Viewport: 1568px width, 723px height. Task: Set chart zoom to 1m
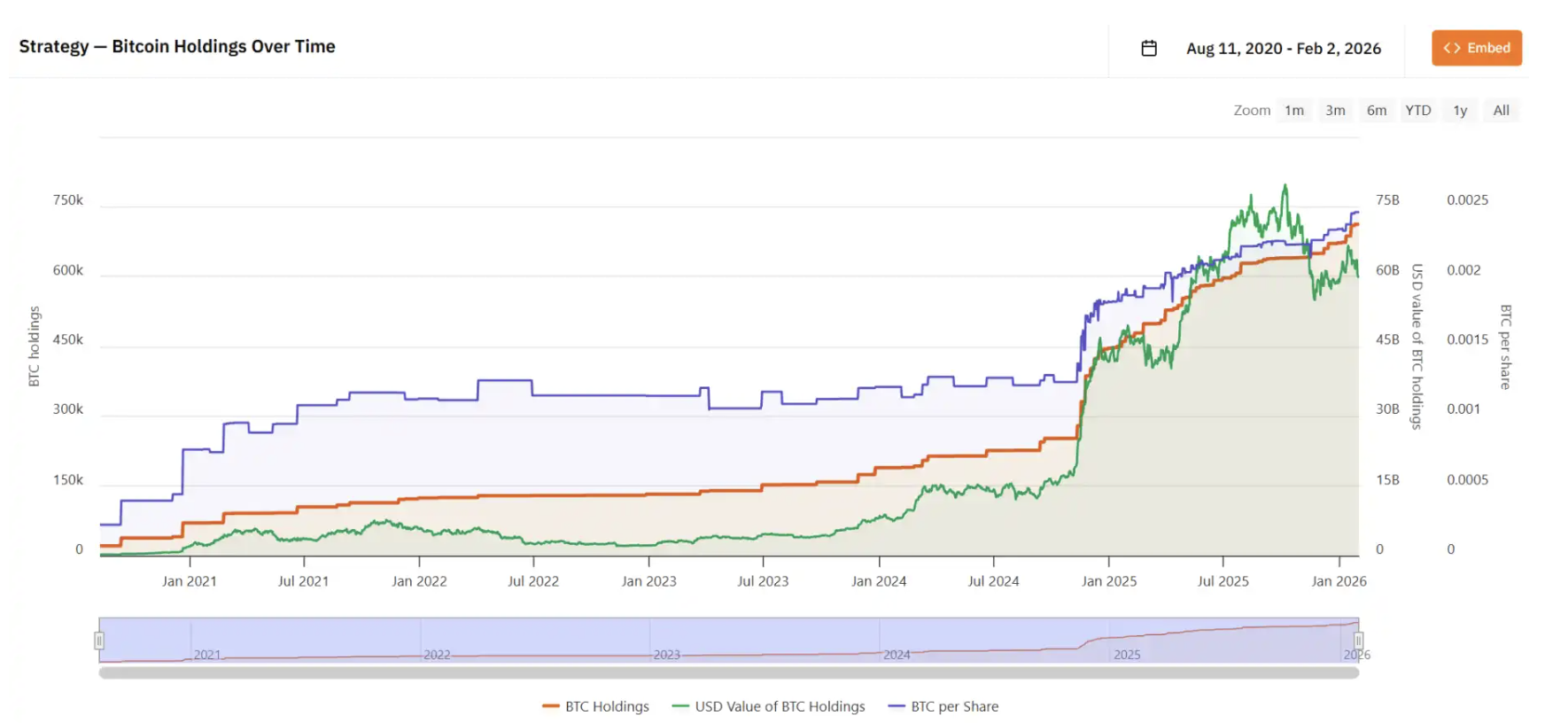click(x=1293, y=110)
